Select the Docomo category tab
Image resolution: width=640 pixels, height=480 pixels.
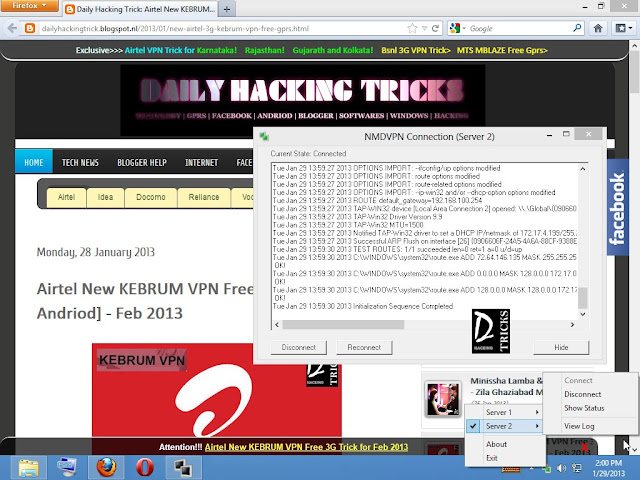pos(151,197)
